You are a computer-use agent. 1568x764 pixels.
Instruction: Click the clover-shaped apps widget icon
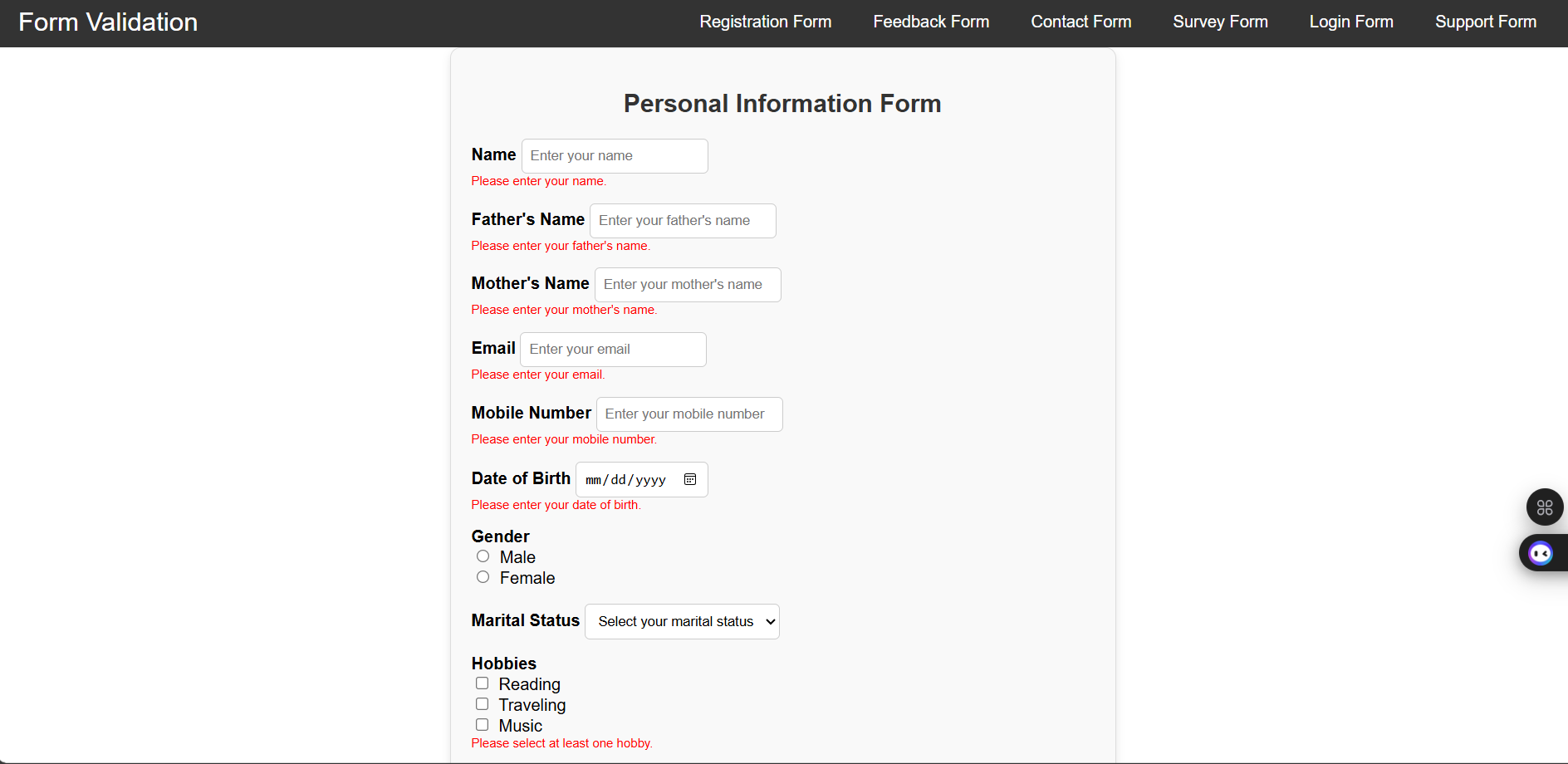(1545, 507)
